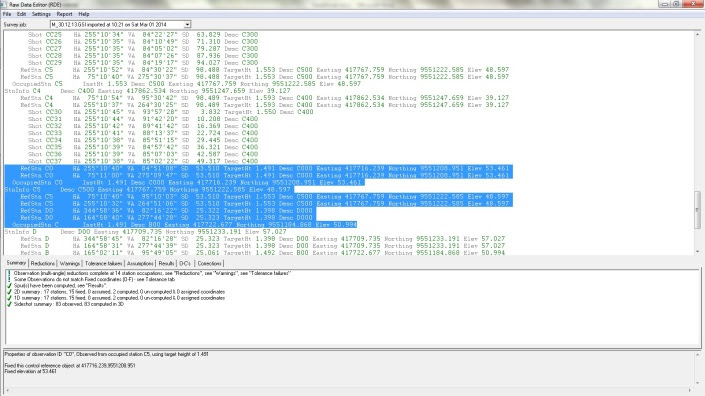Open the Edit menu
Image resolution: width=705 pixels, height=396 pixels.
(x=21, y=14)
